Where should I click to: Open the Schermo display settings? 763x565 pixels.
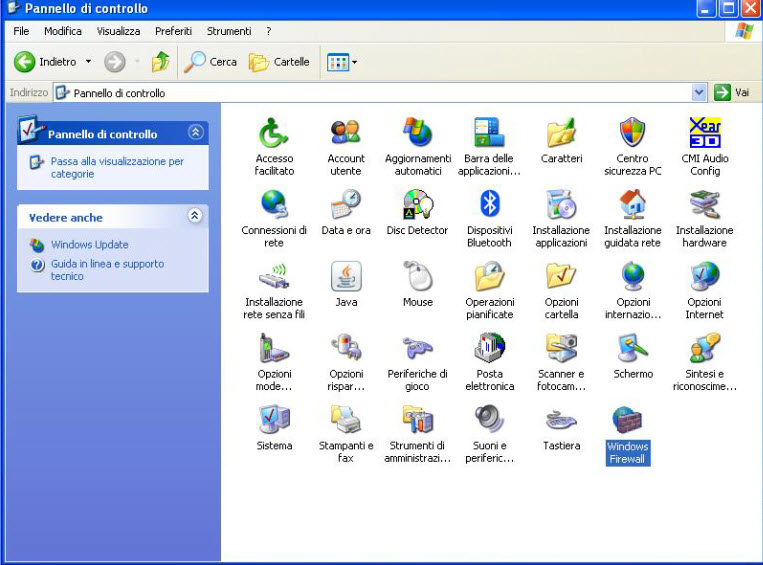pyautogui.click(x=632, y=350)
